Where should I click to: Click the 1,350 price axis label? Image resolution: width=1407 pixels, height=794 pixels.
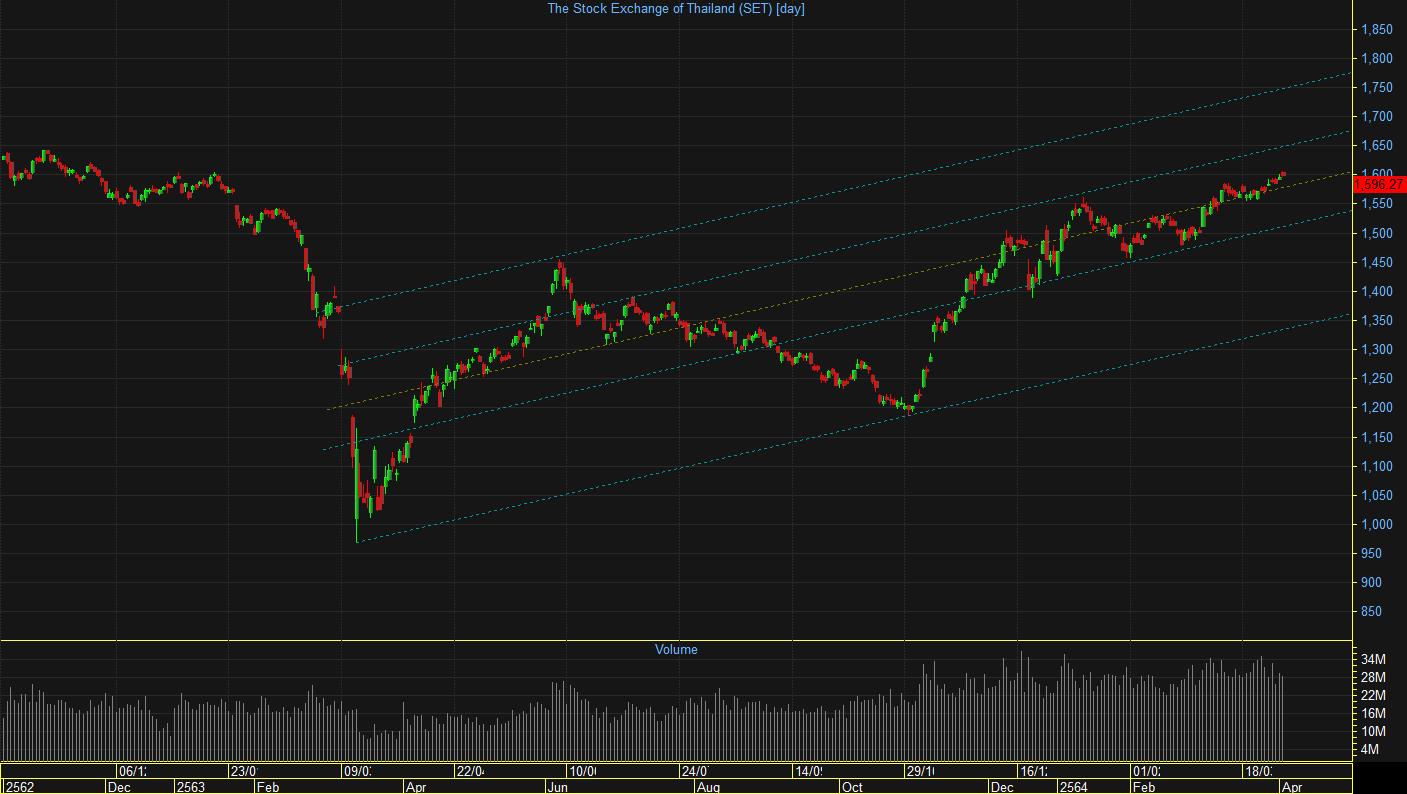tap(1377, 321)
